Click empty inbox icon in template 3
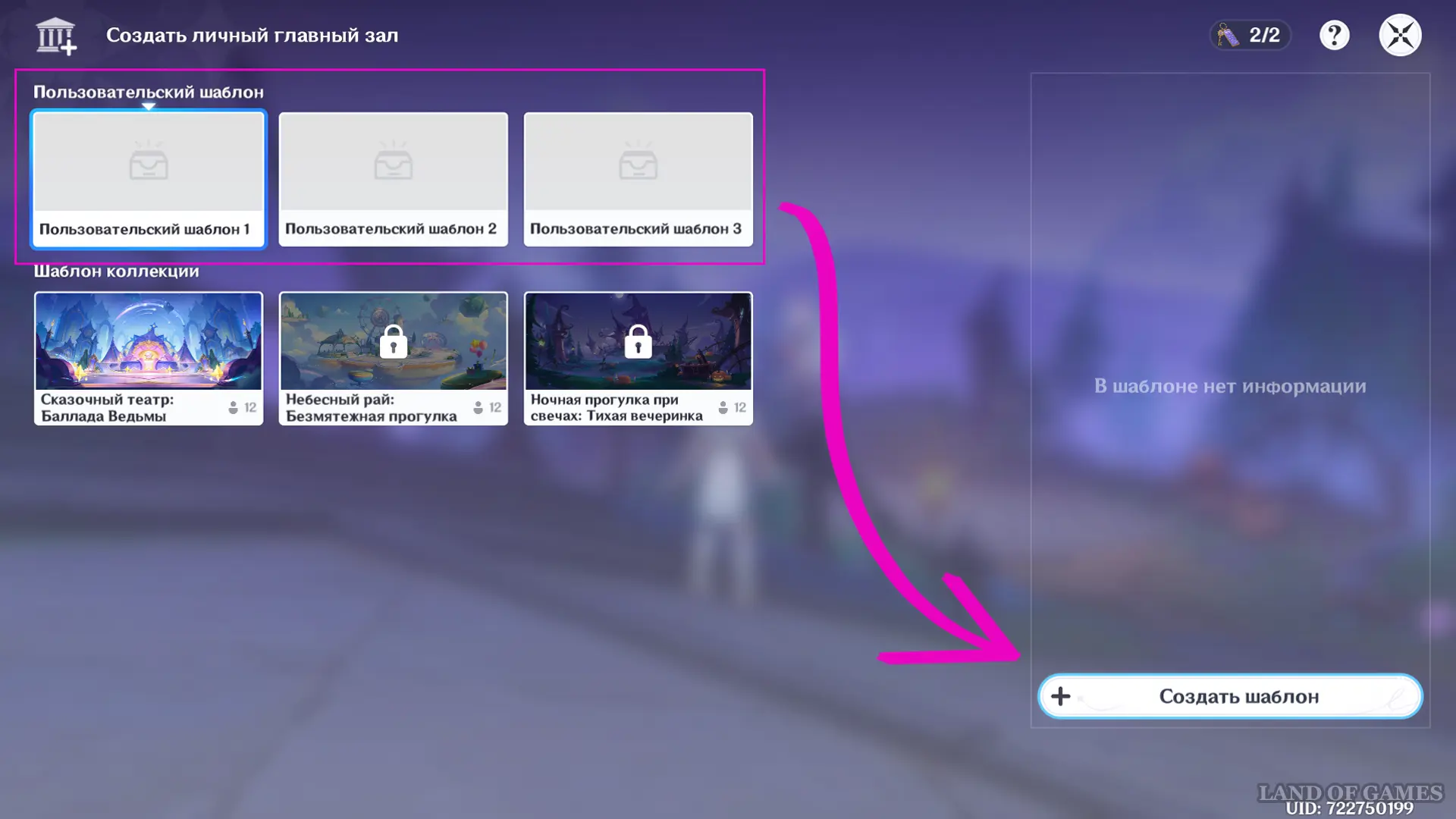Screen dimensions: 1456x819 point(638,160)
